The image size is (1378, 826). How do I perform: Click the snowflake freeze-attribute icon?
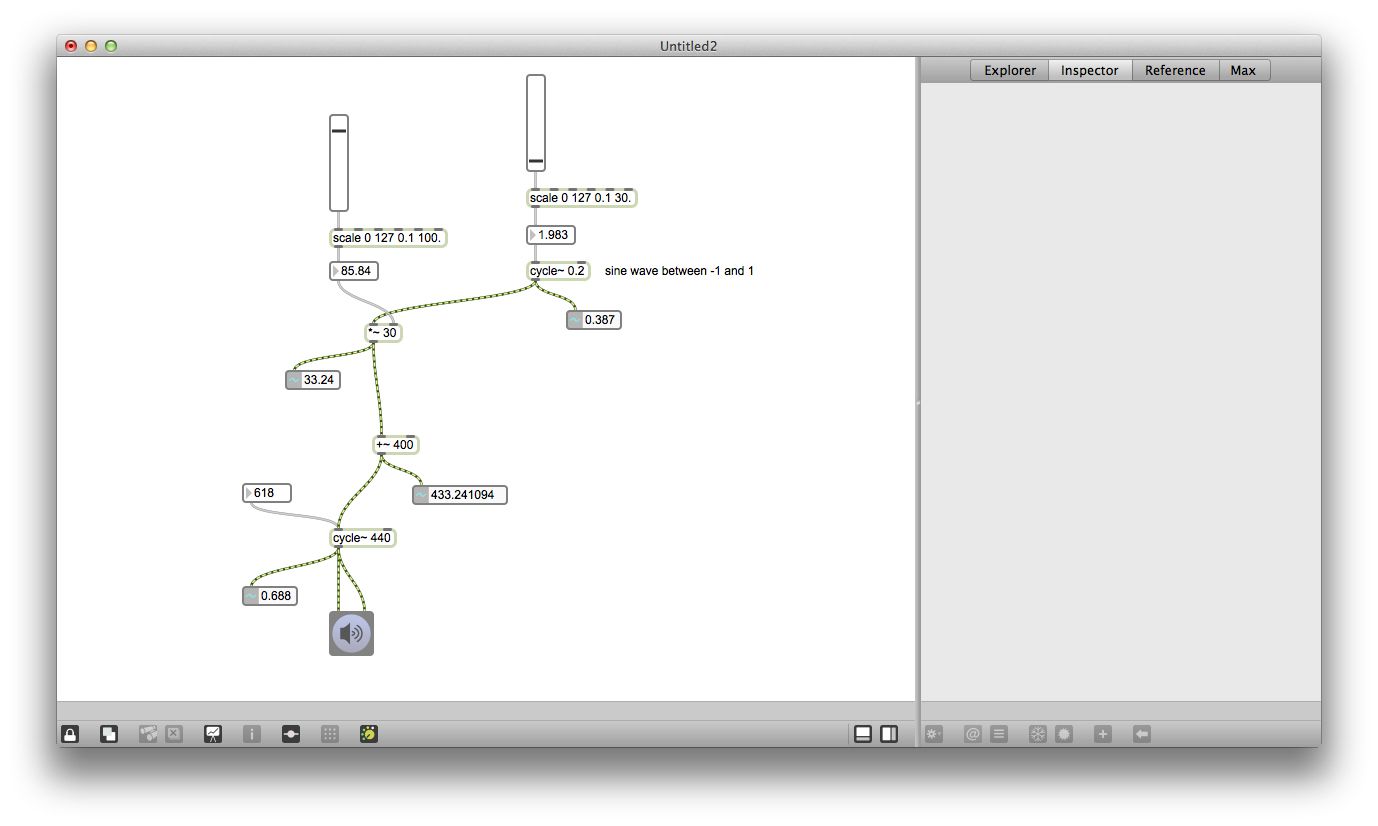coord(1037,733)
